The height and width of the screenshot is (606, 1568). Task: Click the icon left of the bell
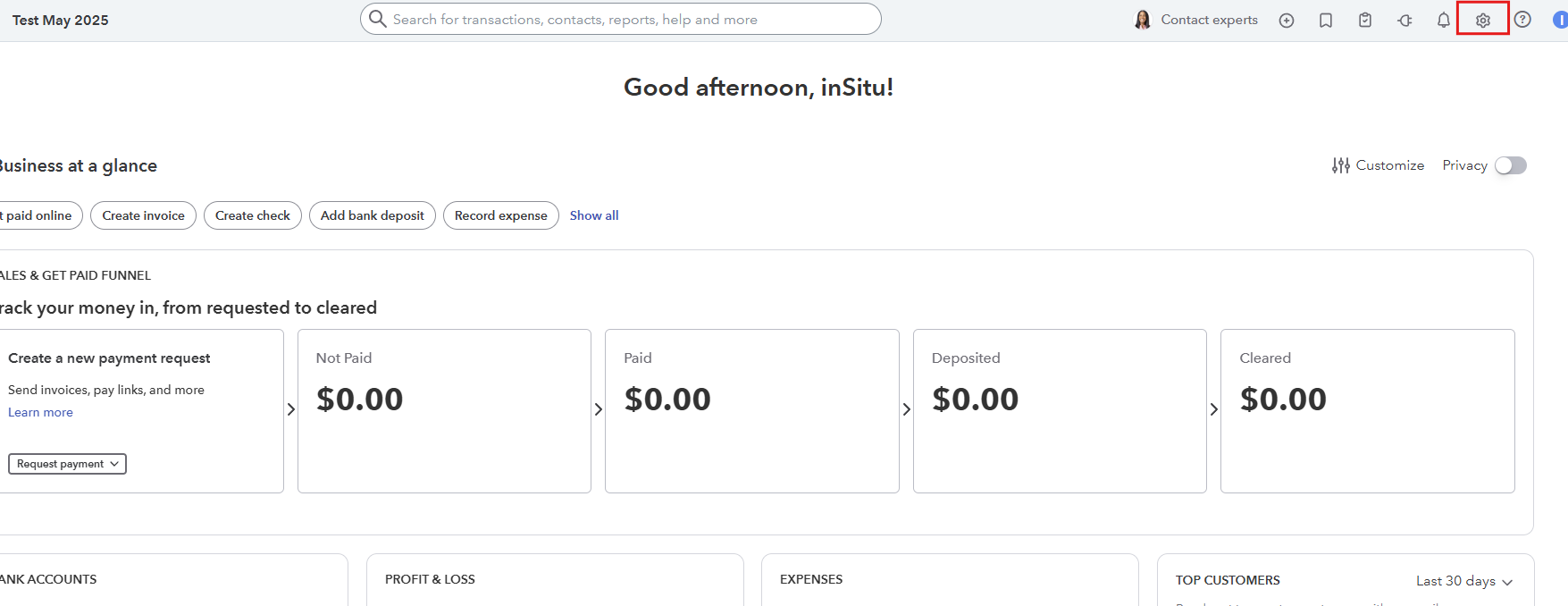coord(1404,21)
